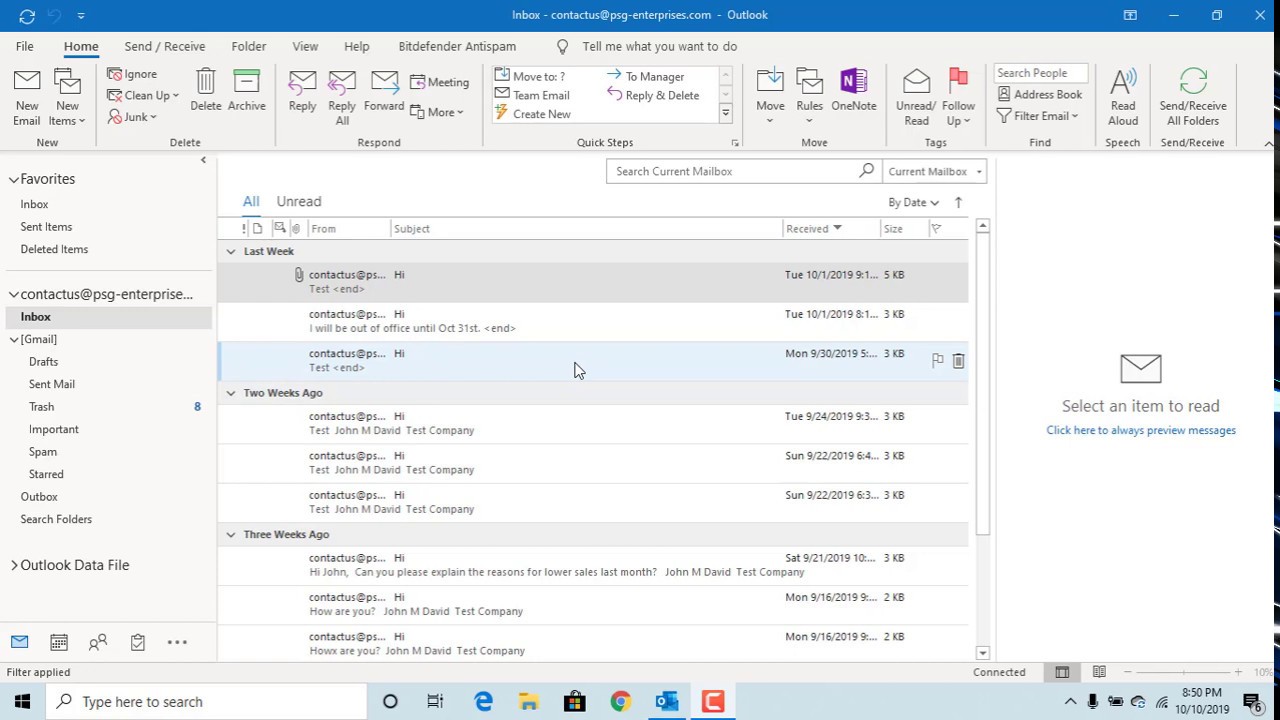Click Reply All button
Viewport: 1280px width, 720px height.
coord(342,97)
